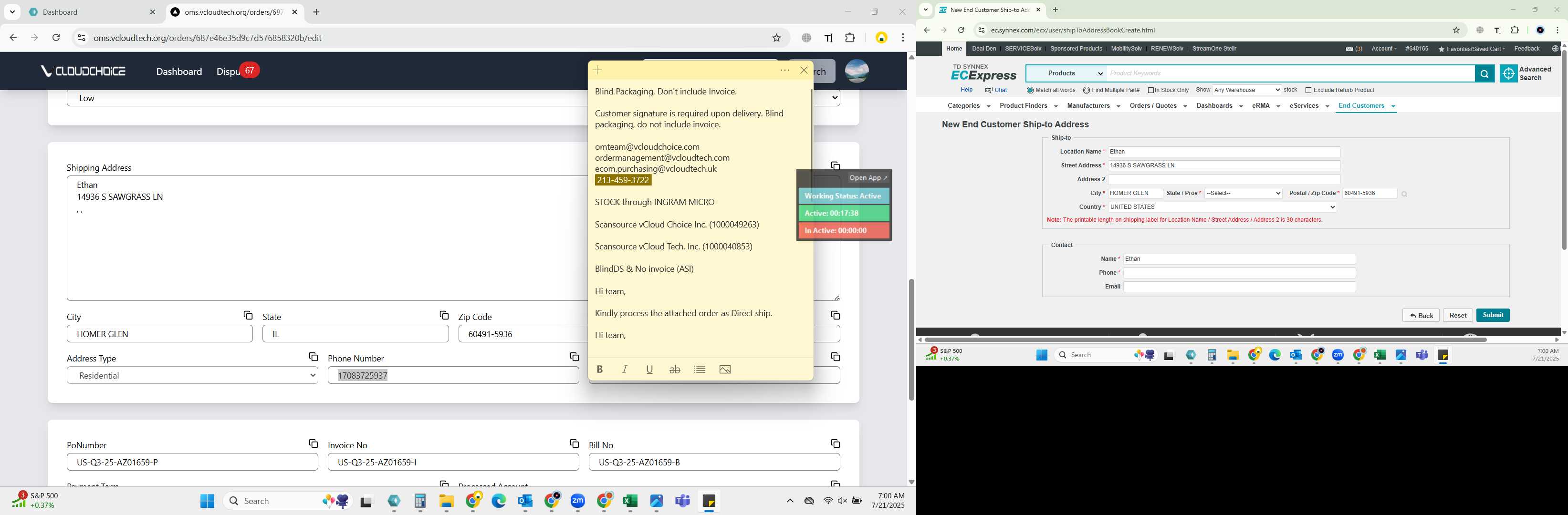
Task: Open the profile avatar in CloudChoice header
Action: (x=857, y=71)
